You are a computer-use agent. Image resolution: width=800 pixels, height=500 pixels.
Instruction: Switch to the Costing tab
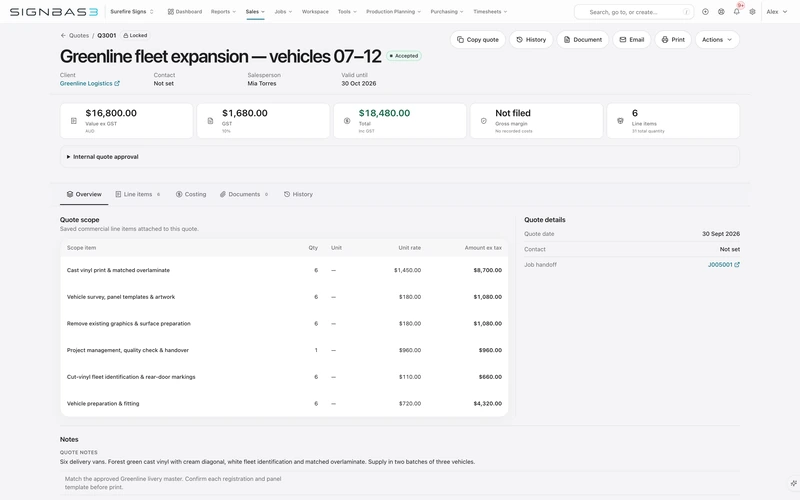pos(191,194)
